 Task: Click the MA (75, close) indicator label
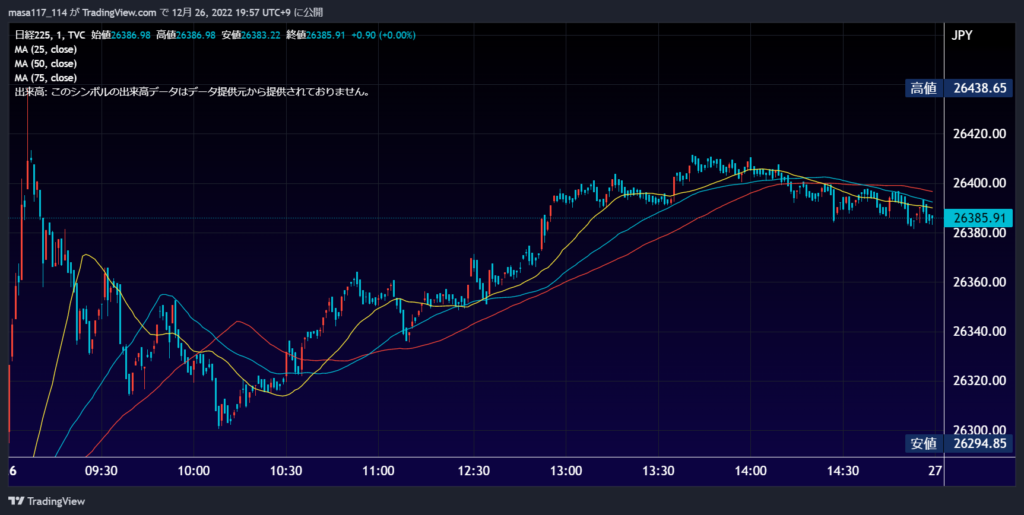click(46, 78)
